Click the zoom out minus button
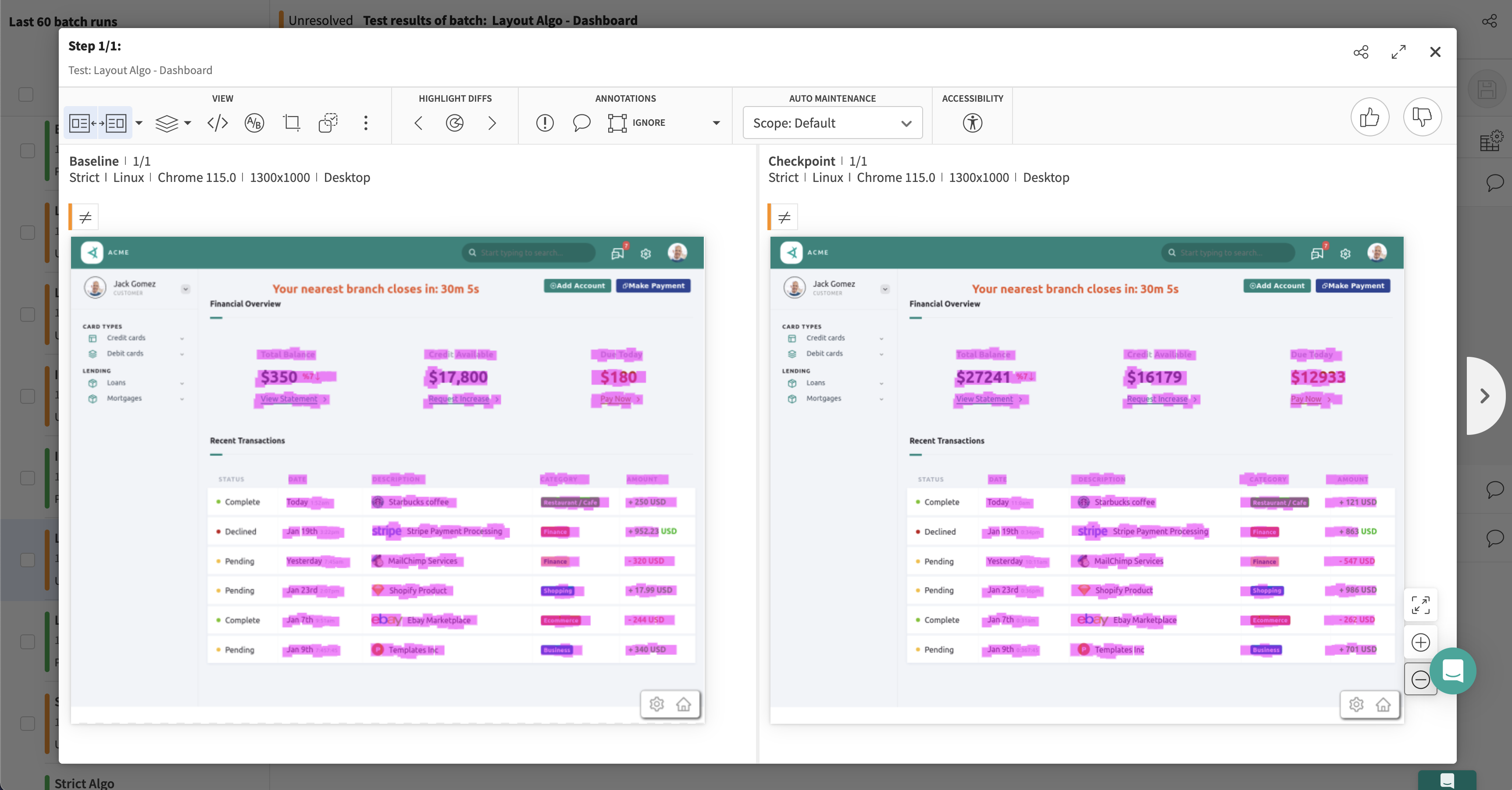This screenshot has height=790, width=1512. click(x=1420, y=679)
